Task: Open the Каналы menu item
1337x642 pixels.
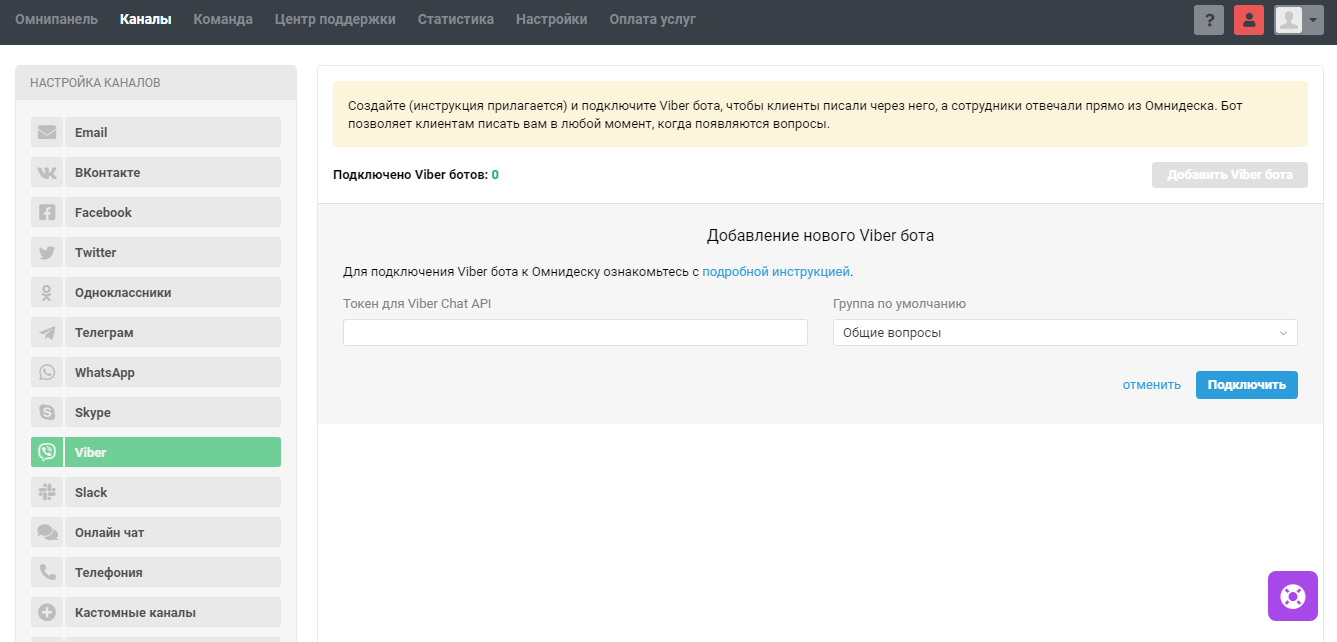Action: coord(145,19)
